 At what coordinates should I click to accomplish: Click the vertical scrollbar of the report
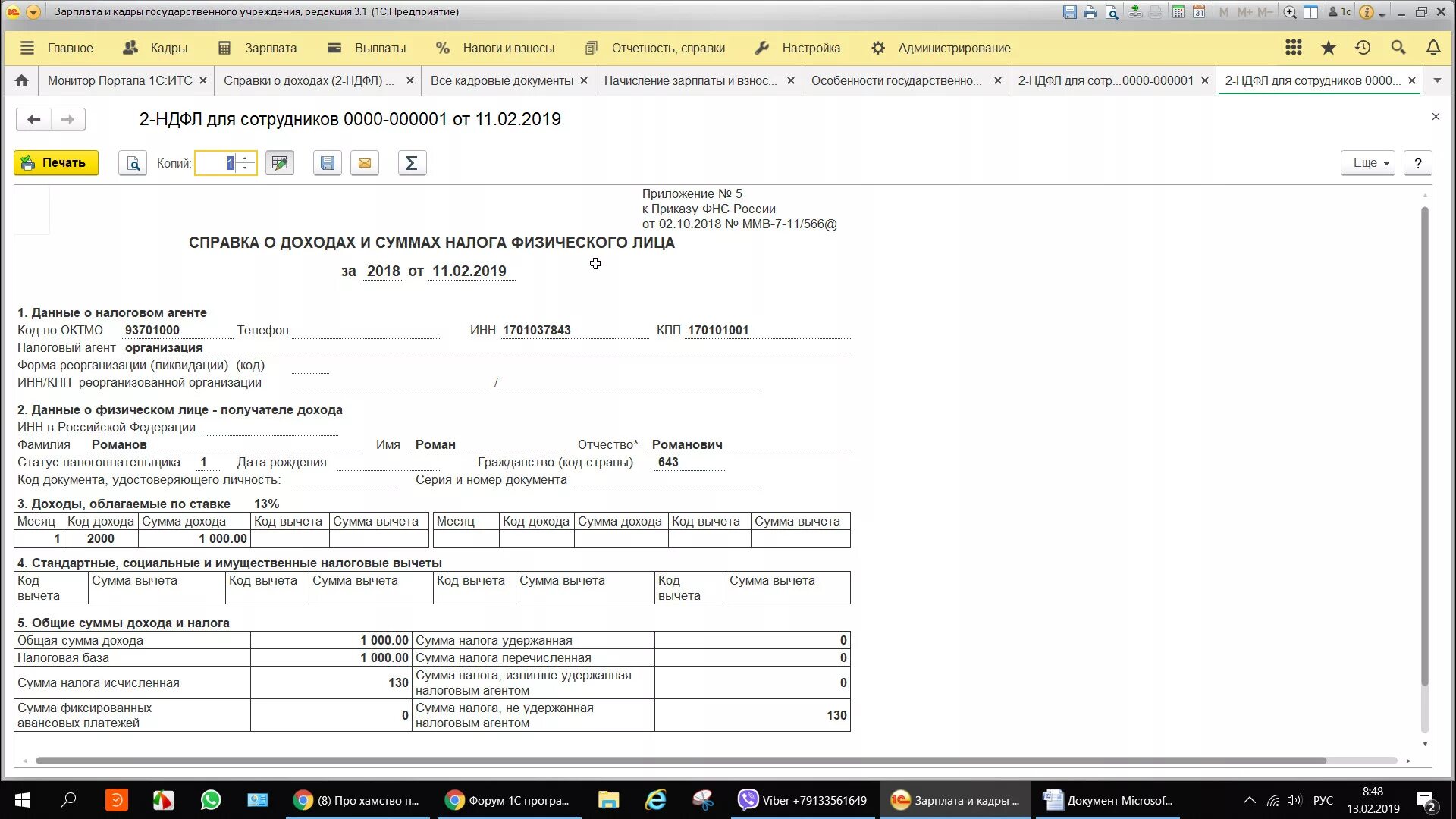tap(1425, 447)
